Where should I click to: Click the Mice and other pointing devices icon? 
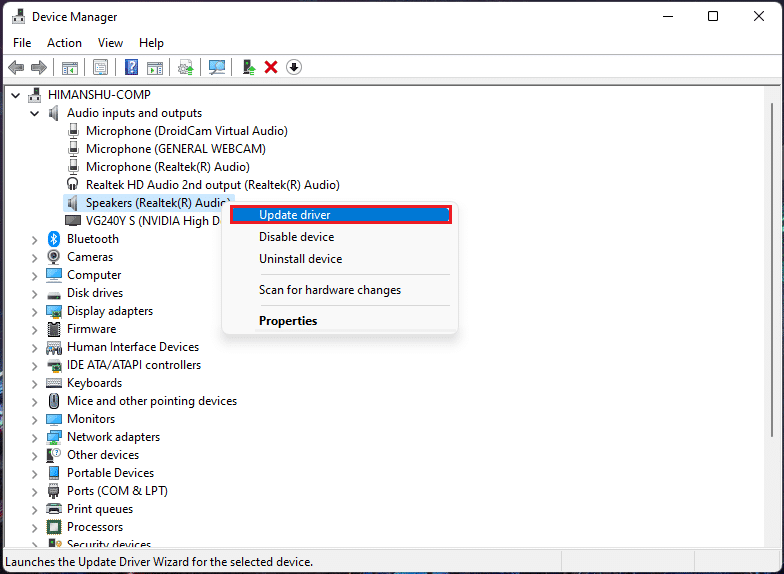[x=54, y=401]
